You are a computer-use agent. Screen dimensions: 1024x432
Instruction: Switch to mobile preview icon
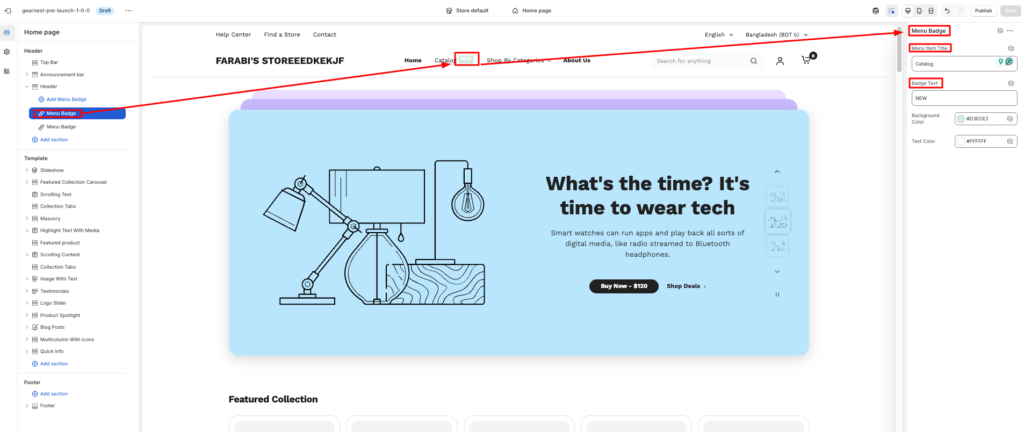pyautogui.click(x=919, y=10)
